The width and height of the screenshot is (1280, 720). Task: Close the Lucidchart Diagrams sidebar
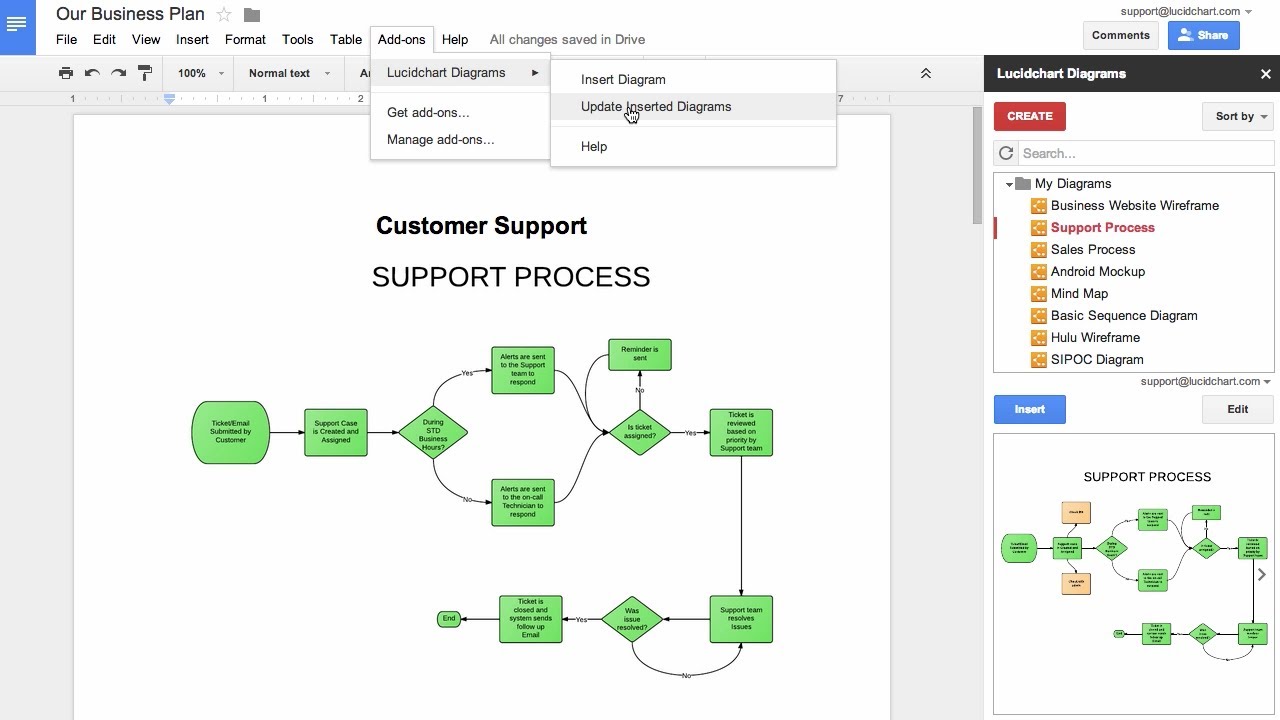click(x=1265, y=74)
